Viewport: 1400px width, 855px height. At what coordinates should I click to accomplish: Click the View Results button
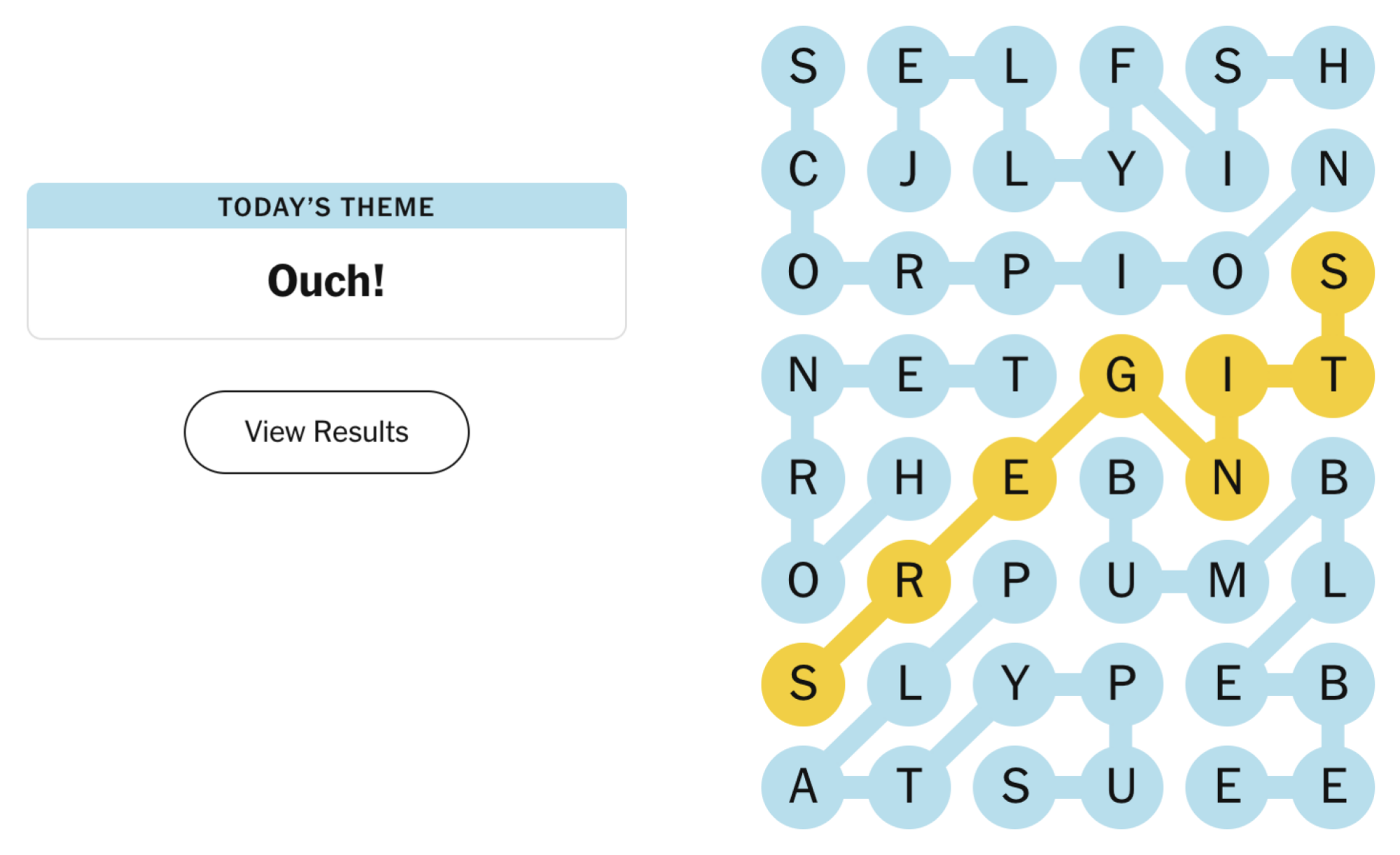pyautogui.click(x=325, y=432)
